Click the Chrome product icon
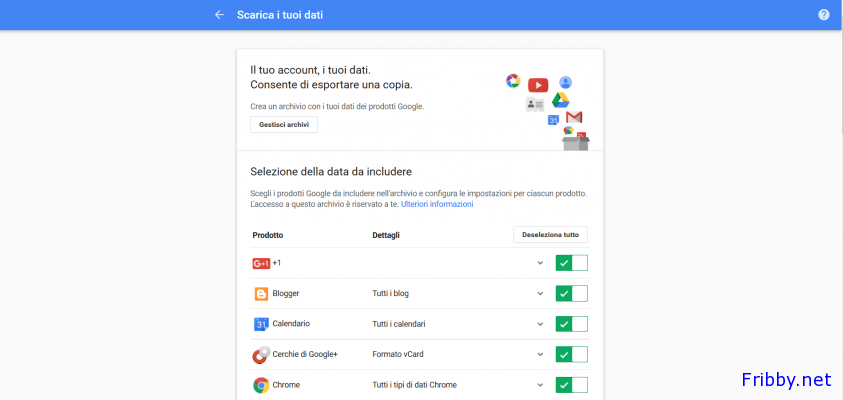Viewport: 843px width, 400px height. pyautogui.click(x=261, y=385)
